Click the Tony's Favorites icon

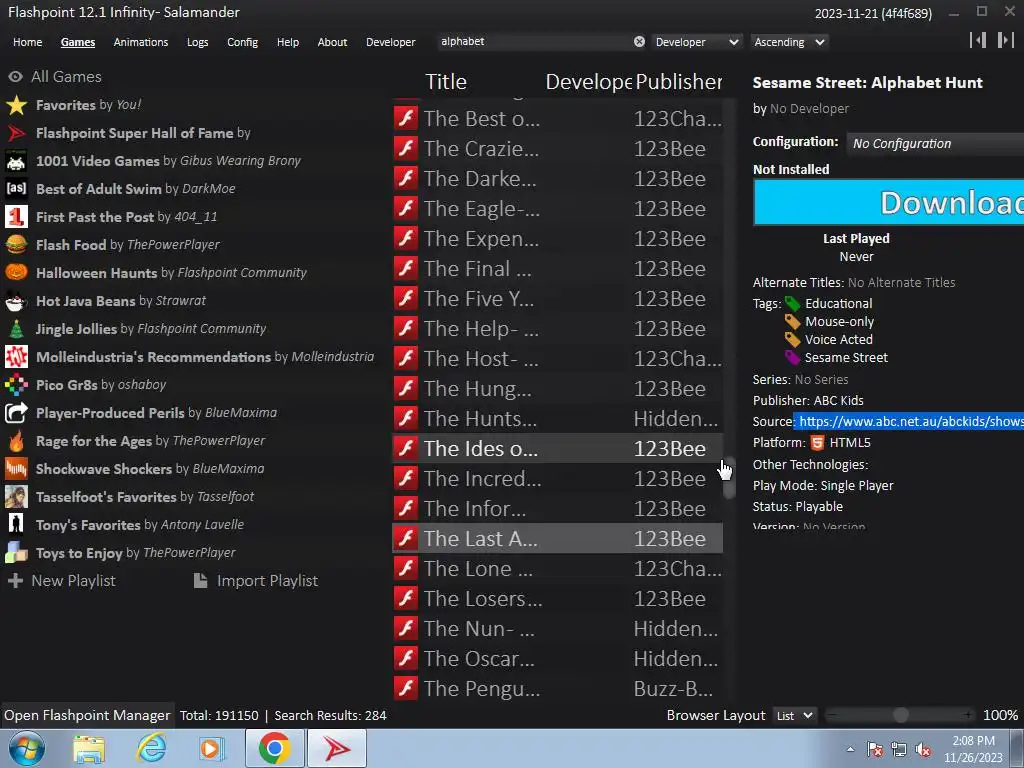16,525
